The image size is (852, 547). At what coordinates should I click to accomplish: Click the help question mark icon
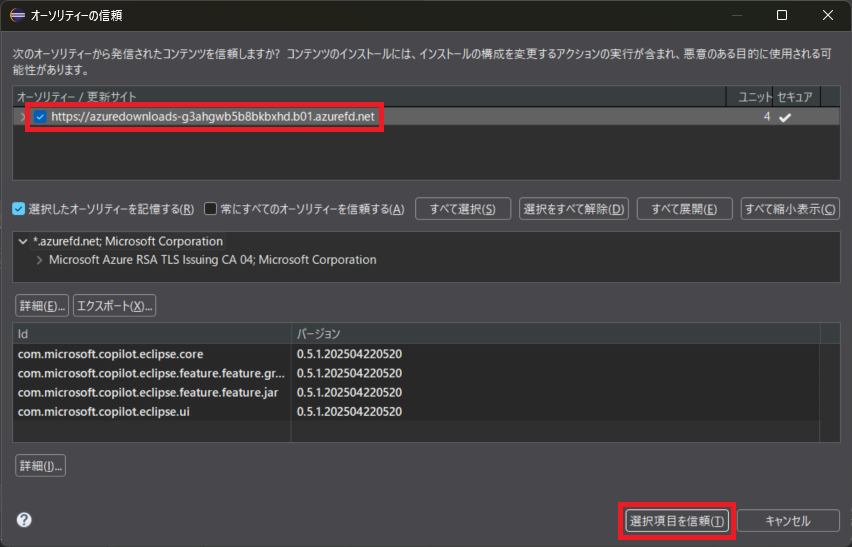(25, 520)
